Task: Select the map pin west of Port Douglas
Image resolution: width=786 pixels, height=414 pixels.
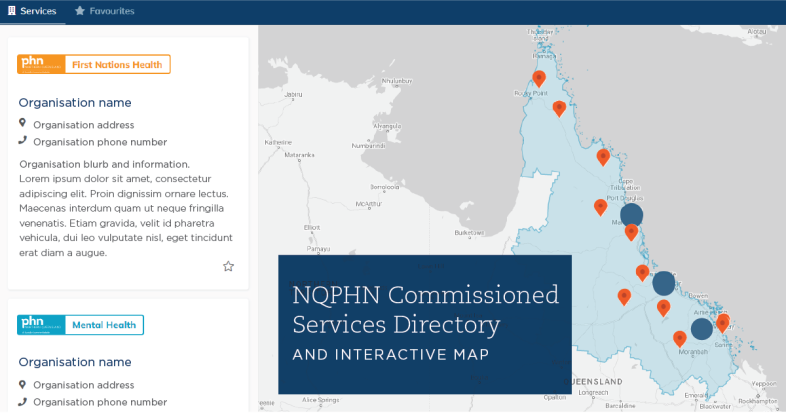Action: (x=601, y=207)
